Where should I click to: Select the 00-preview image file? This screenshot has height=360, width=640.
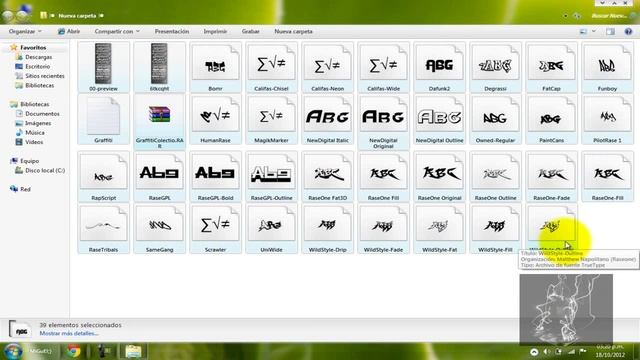point(103,67)
